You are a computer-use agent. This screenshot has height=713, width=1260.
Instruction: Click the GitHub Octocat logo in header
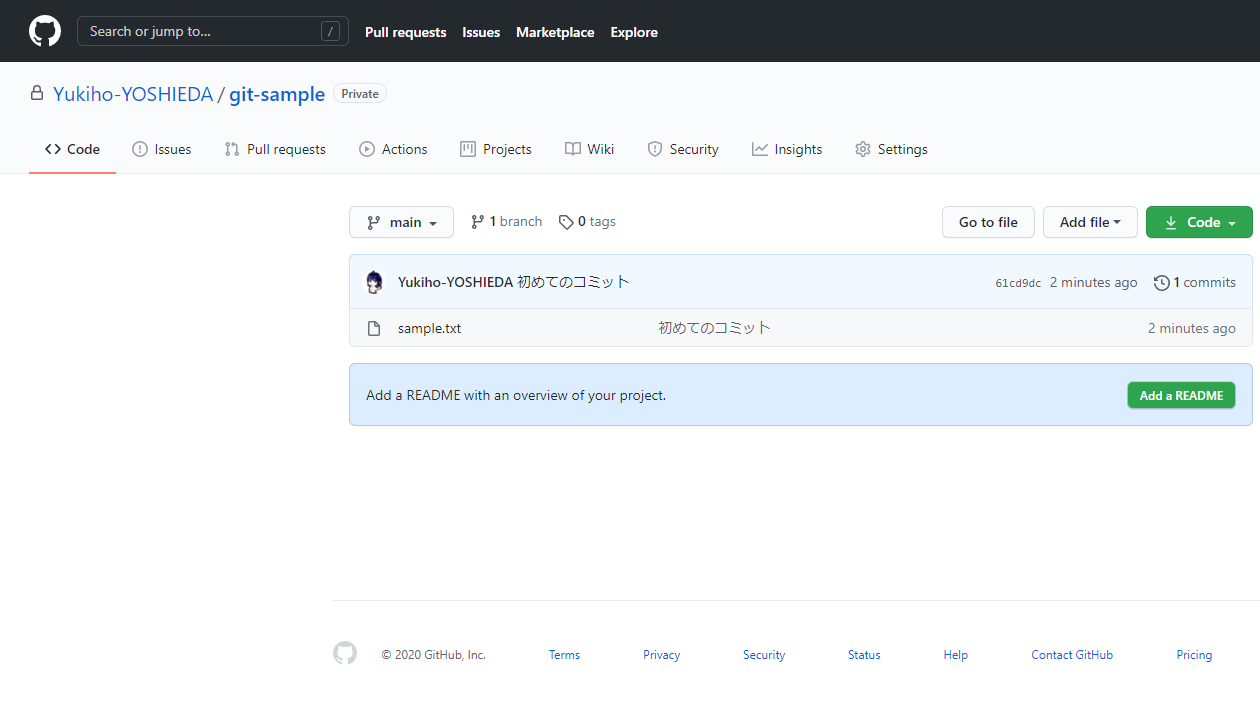click(45, 31)
